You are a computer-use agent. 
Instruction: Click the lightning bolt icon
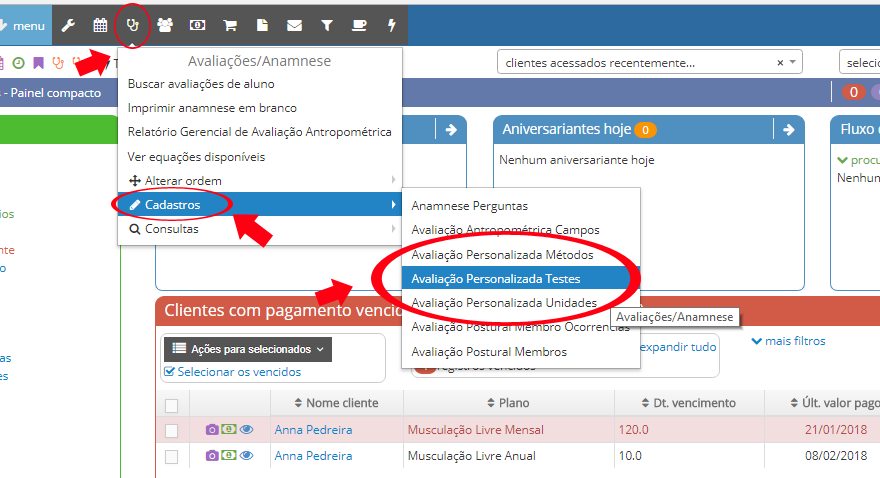391,25
